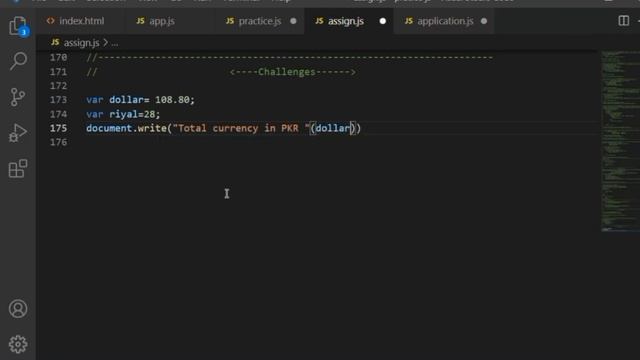Click the 'document.write' text on line 175
Image resolution: width=640 pixels, height=360 pixels.
click(x=127, y=128)
